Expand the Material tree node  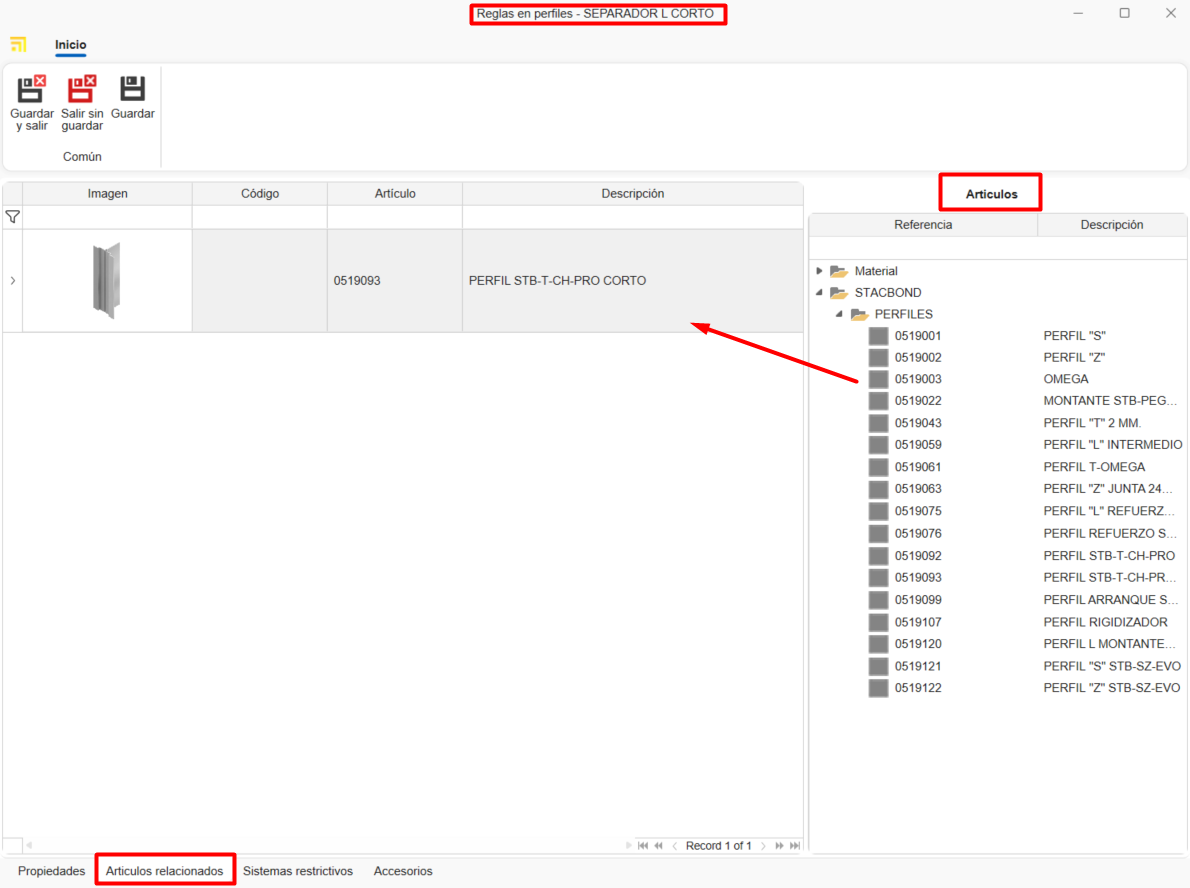(820, 271)
